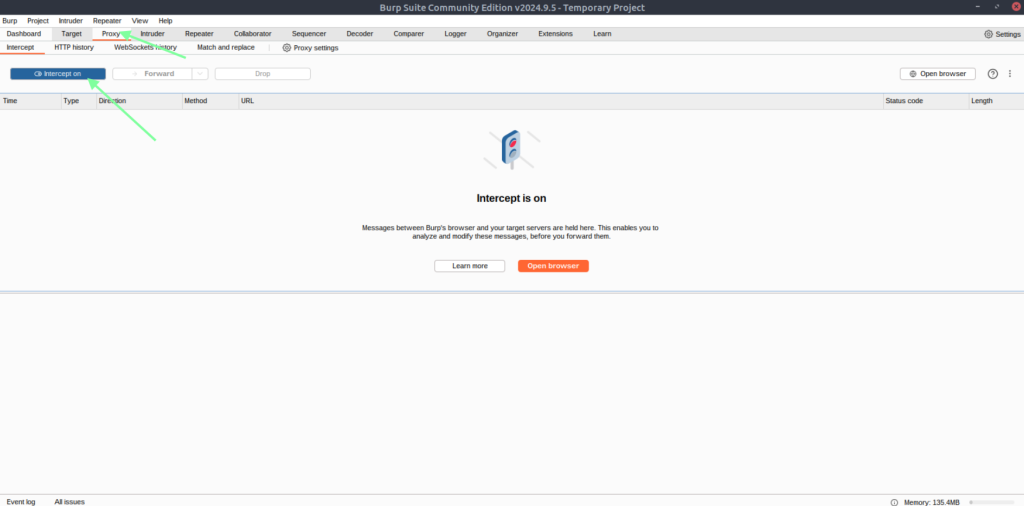This screenshot has width=1024, height=506.
Task: Click the Drop button
Action: 262,74
